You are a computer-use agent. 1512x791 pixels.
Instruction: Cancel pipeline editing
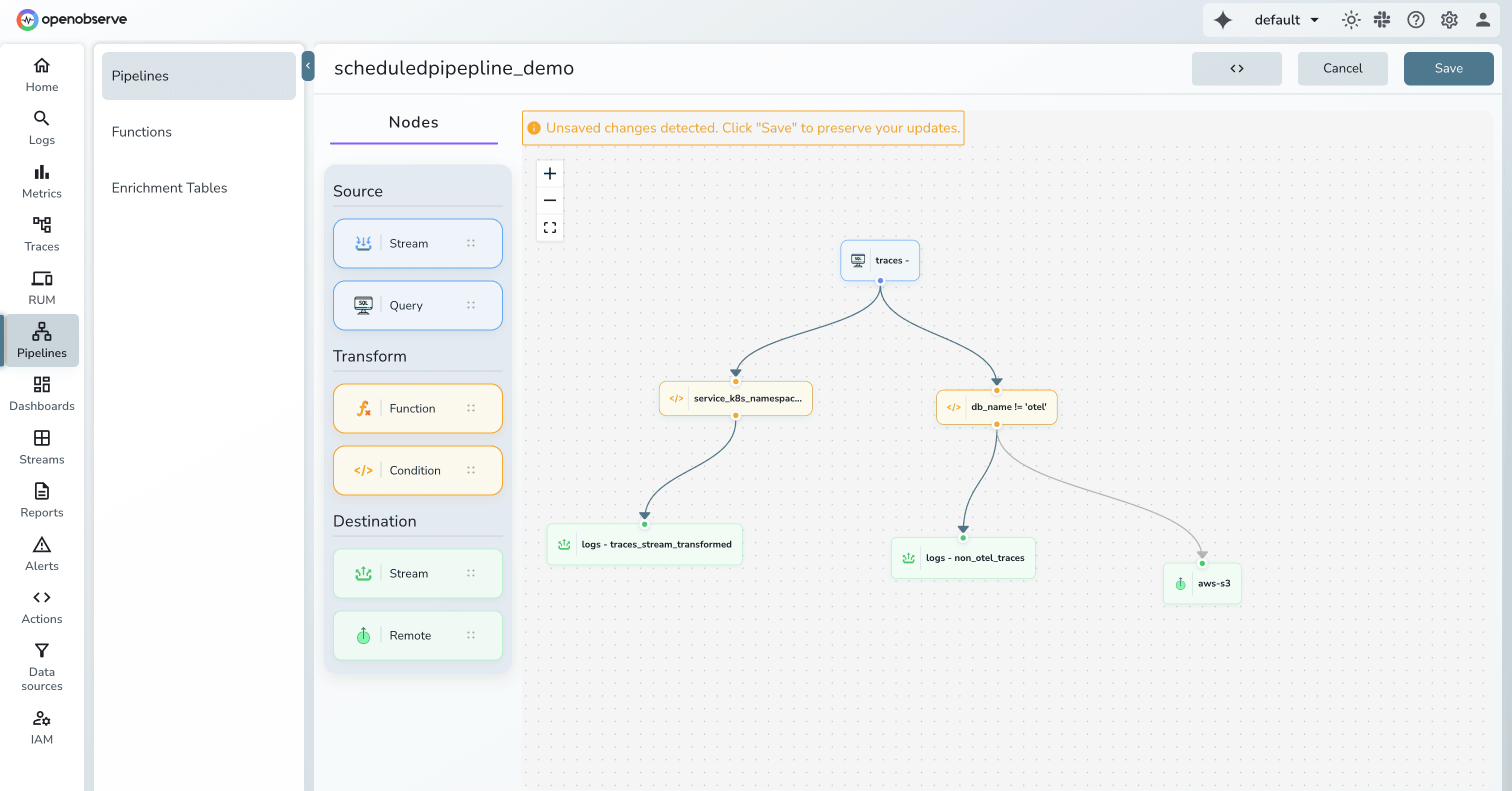point(1342,68)
